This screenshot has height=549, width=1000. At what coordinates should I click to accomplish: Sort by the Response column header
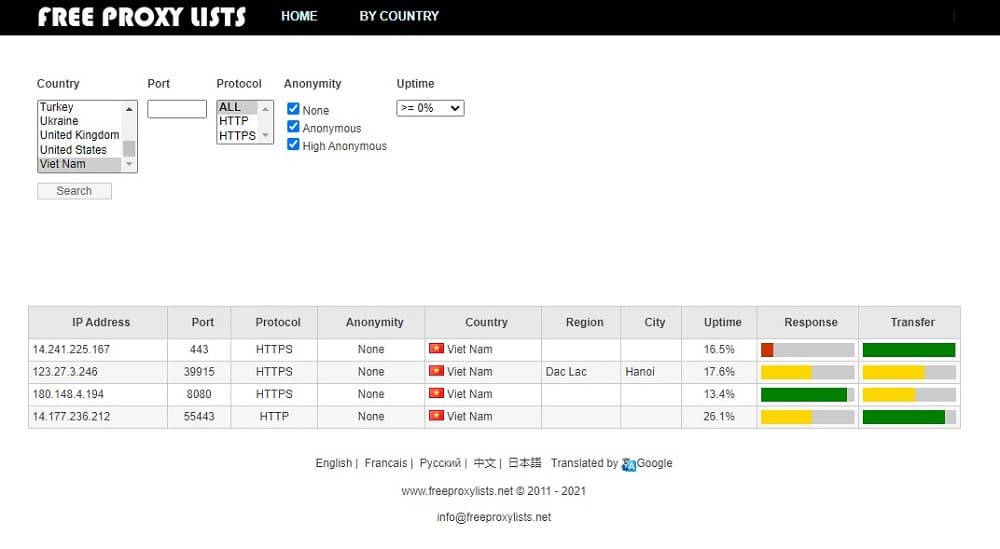(811, 323)
